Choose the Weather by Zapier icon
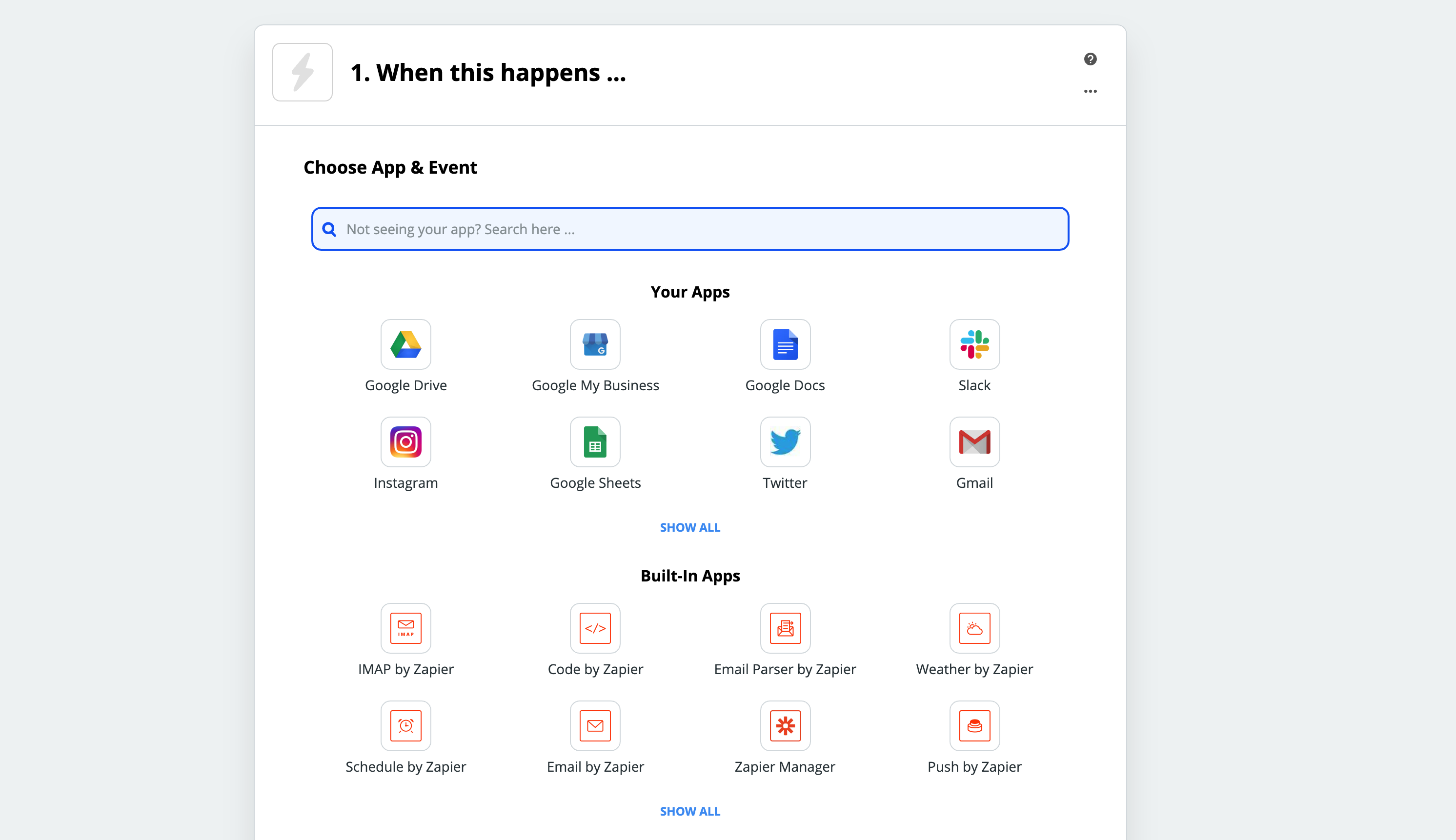Screen dimensions: 1456x840 point(974,628)
